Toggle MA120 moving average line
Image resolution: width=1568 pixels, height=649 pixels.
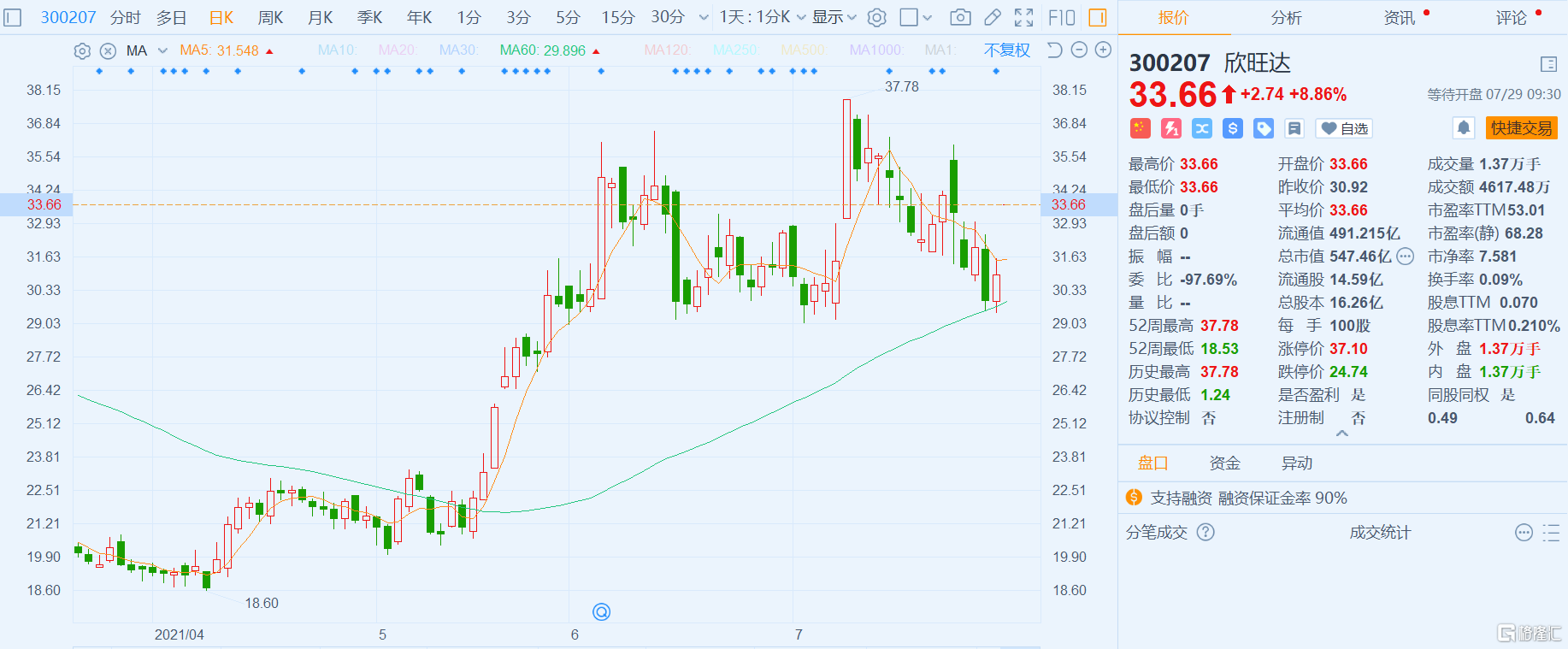point(668,50)
